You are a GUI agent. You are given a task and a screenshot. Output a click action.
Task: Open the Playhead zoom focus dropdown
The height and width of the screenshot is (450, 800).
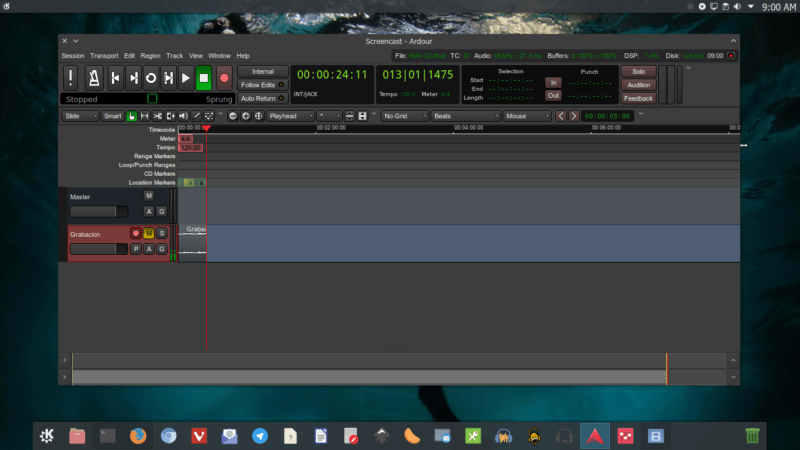(291, 116)
